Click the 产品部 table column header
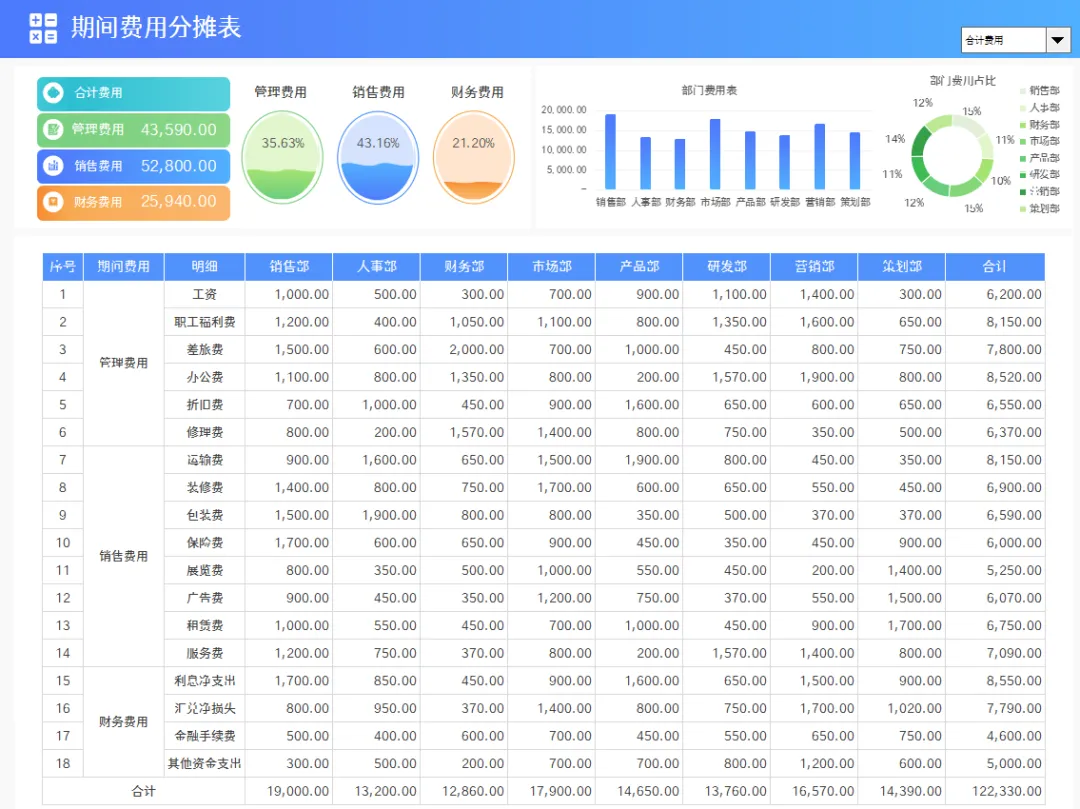This screenshot has height=809, width=1080. pos(639,266)
